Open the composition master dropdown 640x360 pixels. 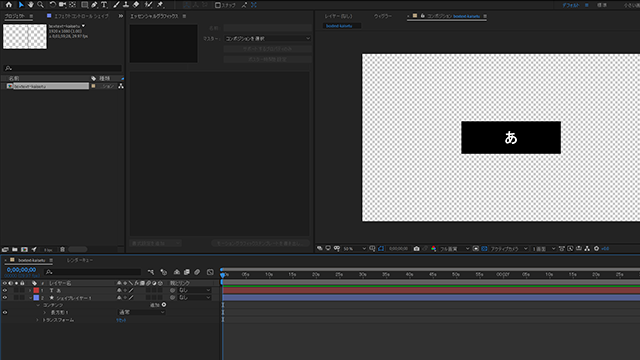[268, 38]
